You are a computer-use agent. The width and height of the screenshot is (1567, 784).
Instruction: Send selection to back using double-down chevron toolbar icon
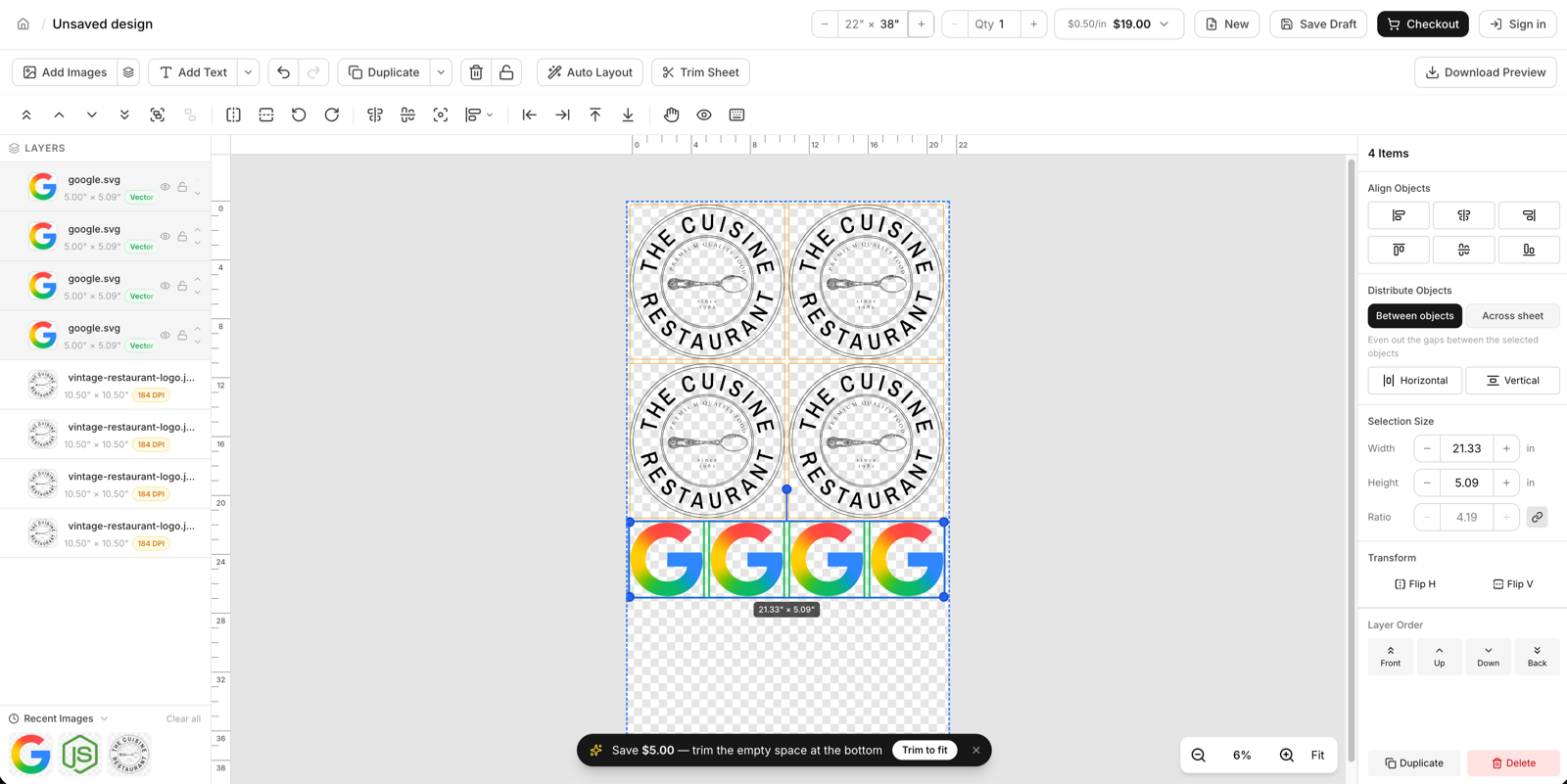pos(124,115)
